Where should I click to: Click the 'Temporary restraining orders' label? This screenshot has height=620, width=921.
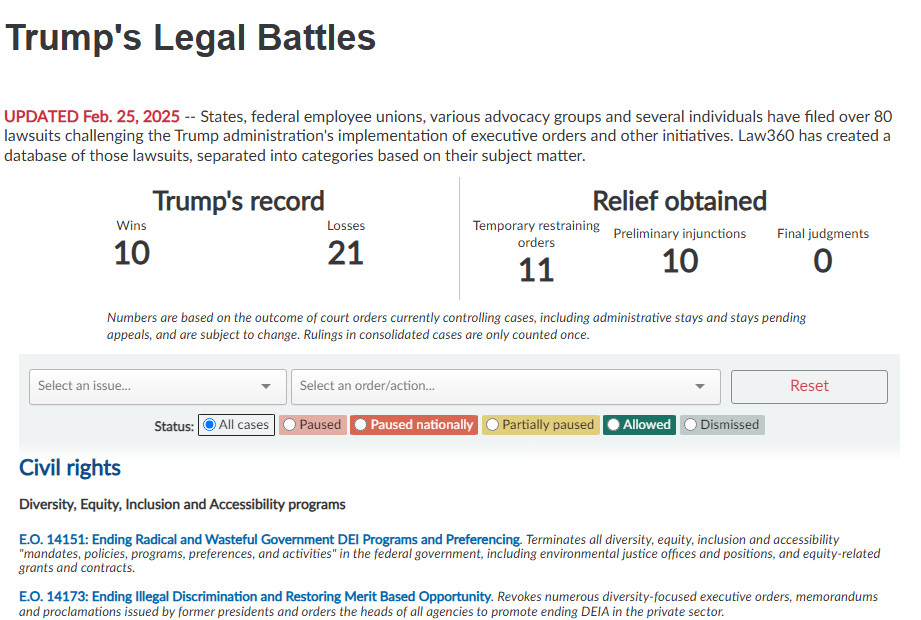[536, 234]
